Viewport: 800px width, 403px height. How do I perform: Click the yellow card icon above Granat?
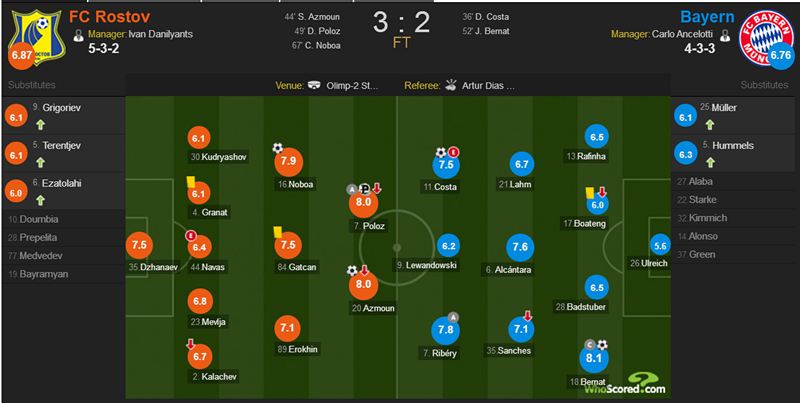point(191,181)
